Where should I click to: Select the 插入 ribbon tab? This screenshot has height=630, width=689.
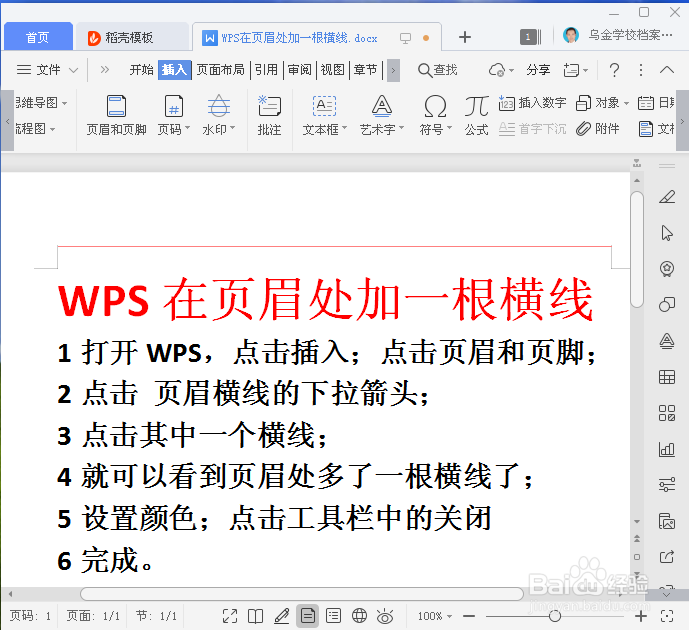174,70
